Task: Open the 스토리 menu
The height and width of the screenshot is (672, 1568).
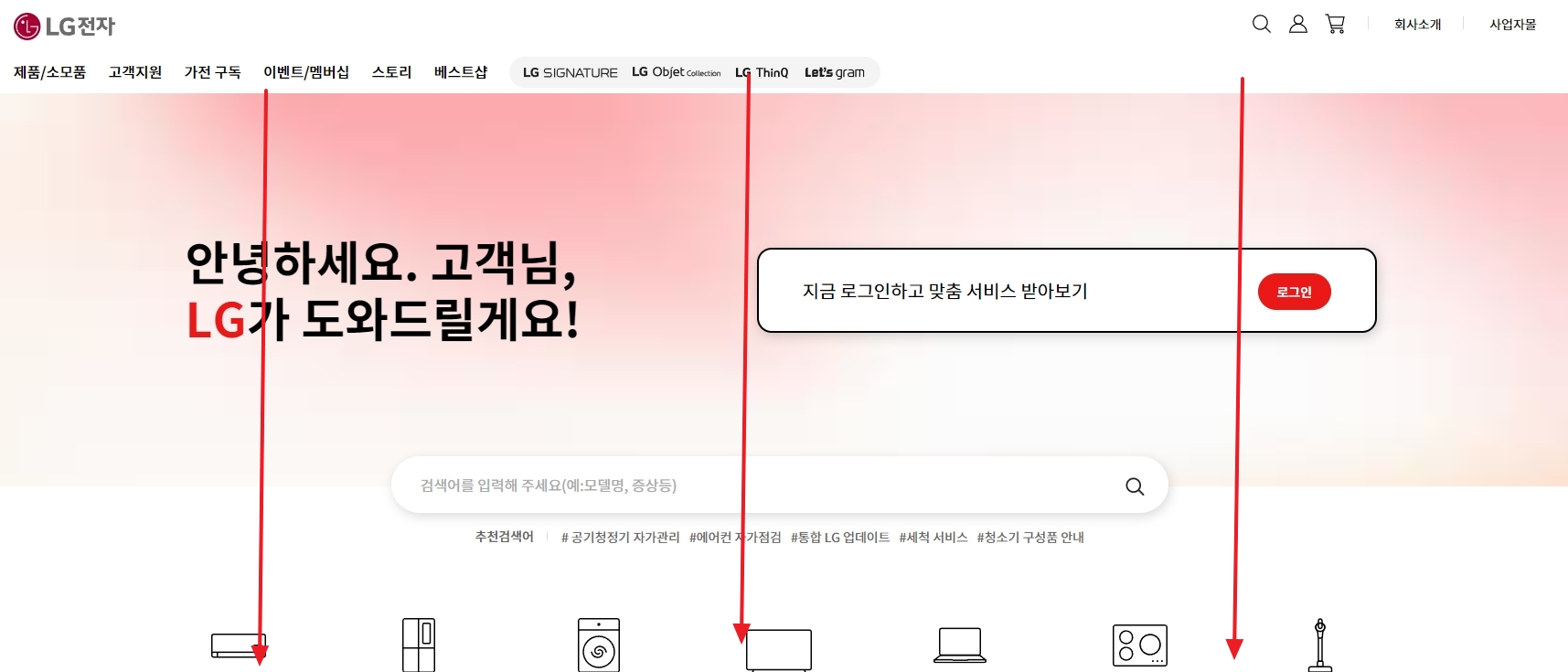Action: tap(392, 72)
